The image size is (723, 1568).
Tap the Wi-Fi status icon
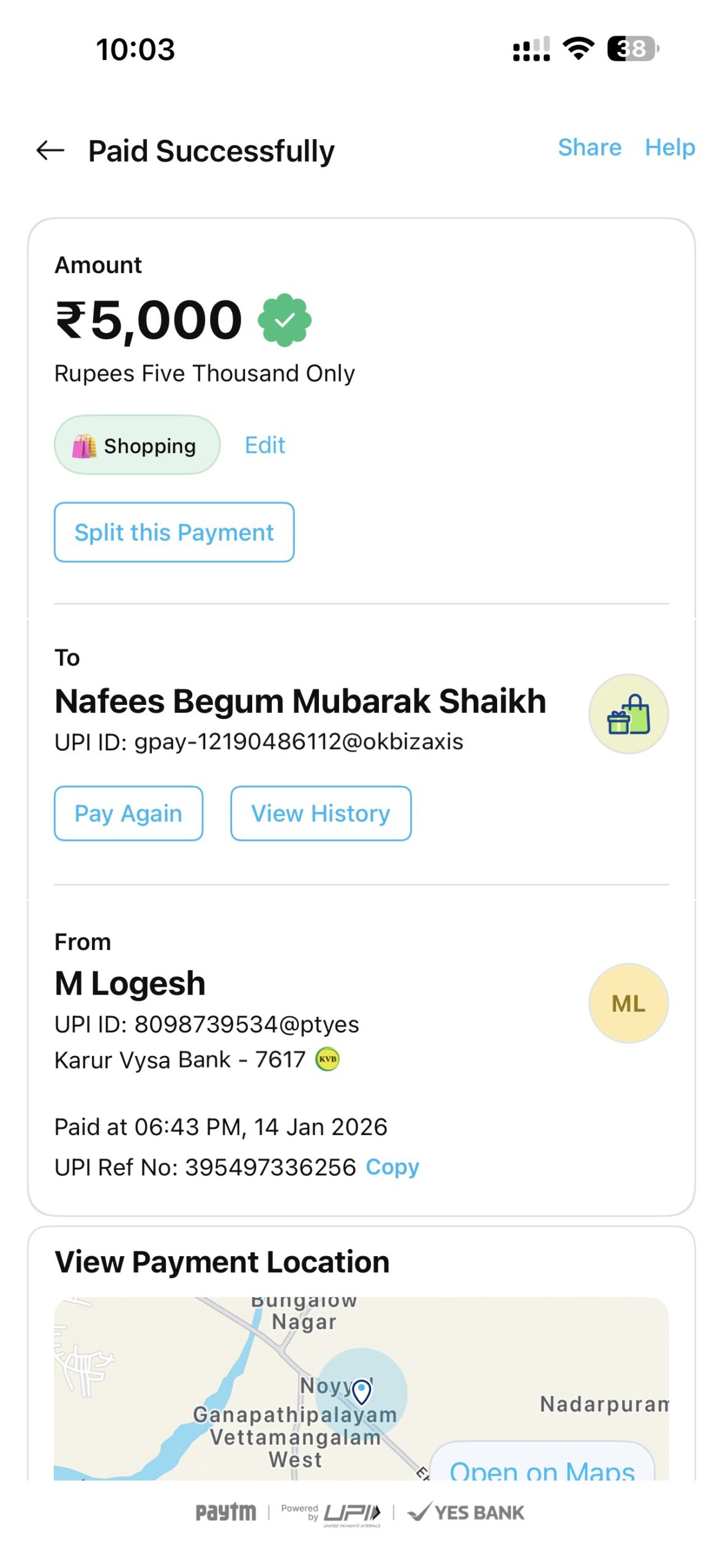(x=579, y=48)
